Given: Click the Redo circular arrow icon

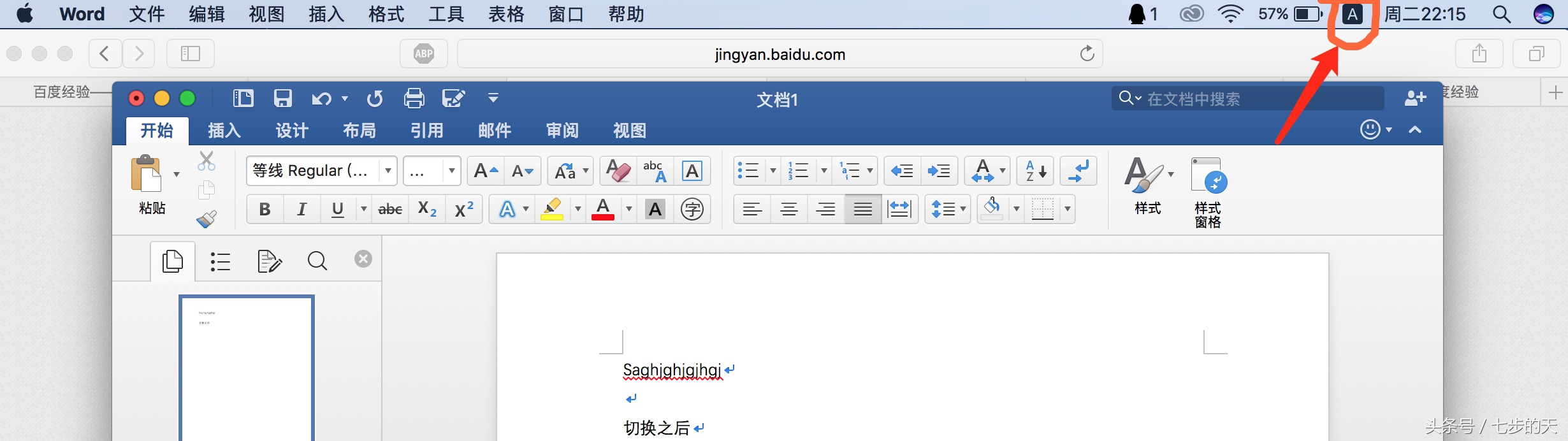Looking at the screenshot, I should coord(375,98).
